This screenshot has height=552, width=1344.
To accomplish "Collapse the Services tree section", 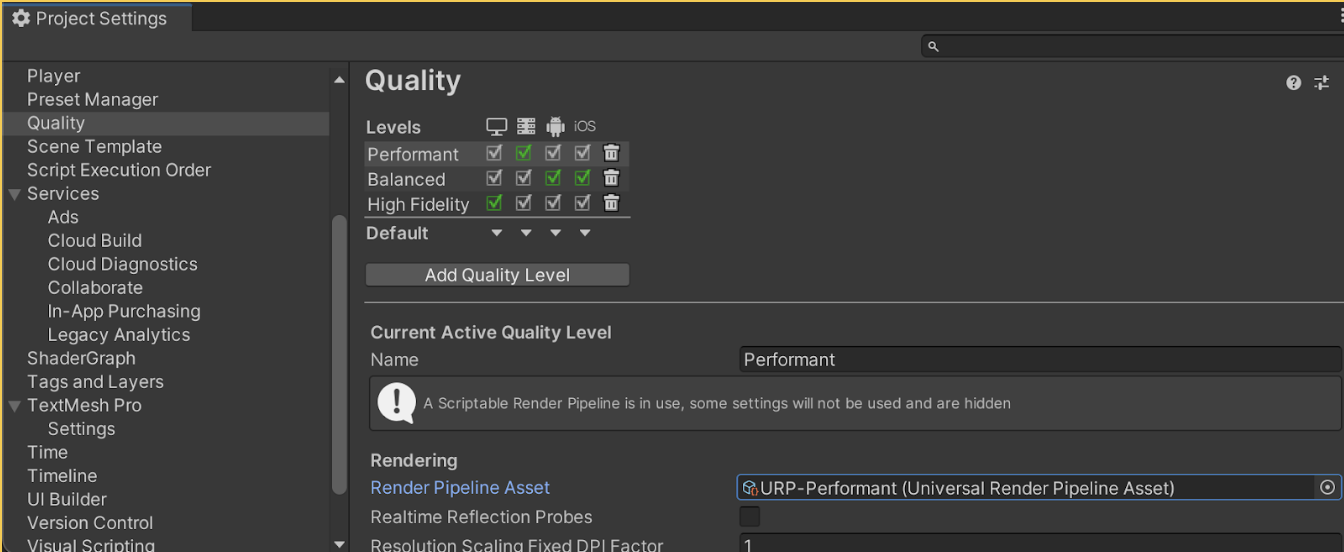I will click(x=15, y=194).
